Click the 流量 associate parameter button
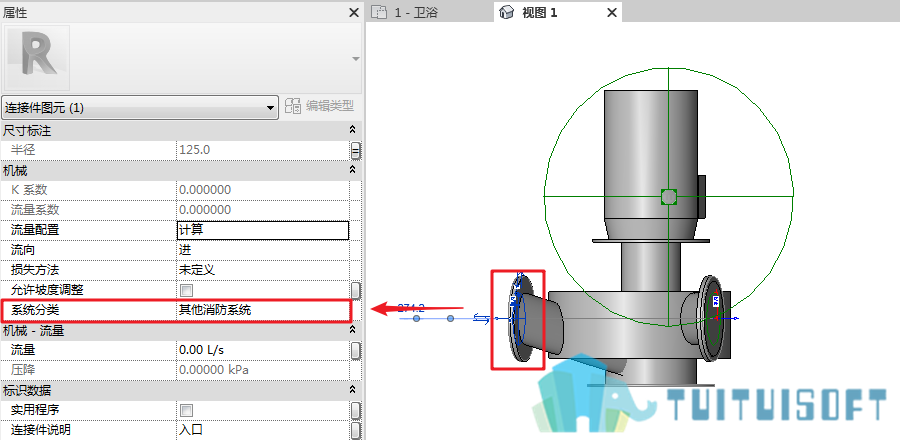 [356, 350]
